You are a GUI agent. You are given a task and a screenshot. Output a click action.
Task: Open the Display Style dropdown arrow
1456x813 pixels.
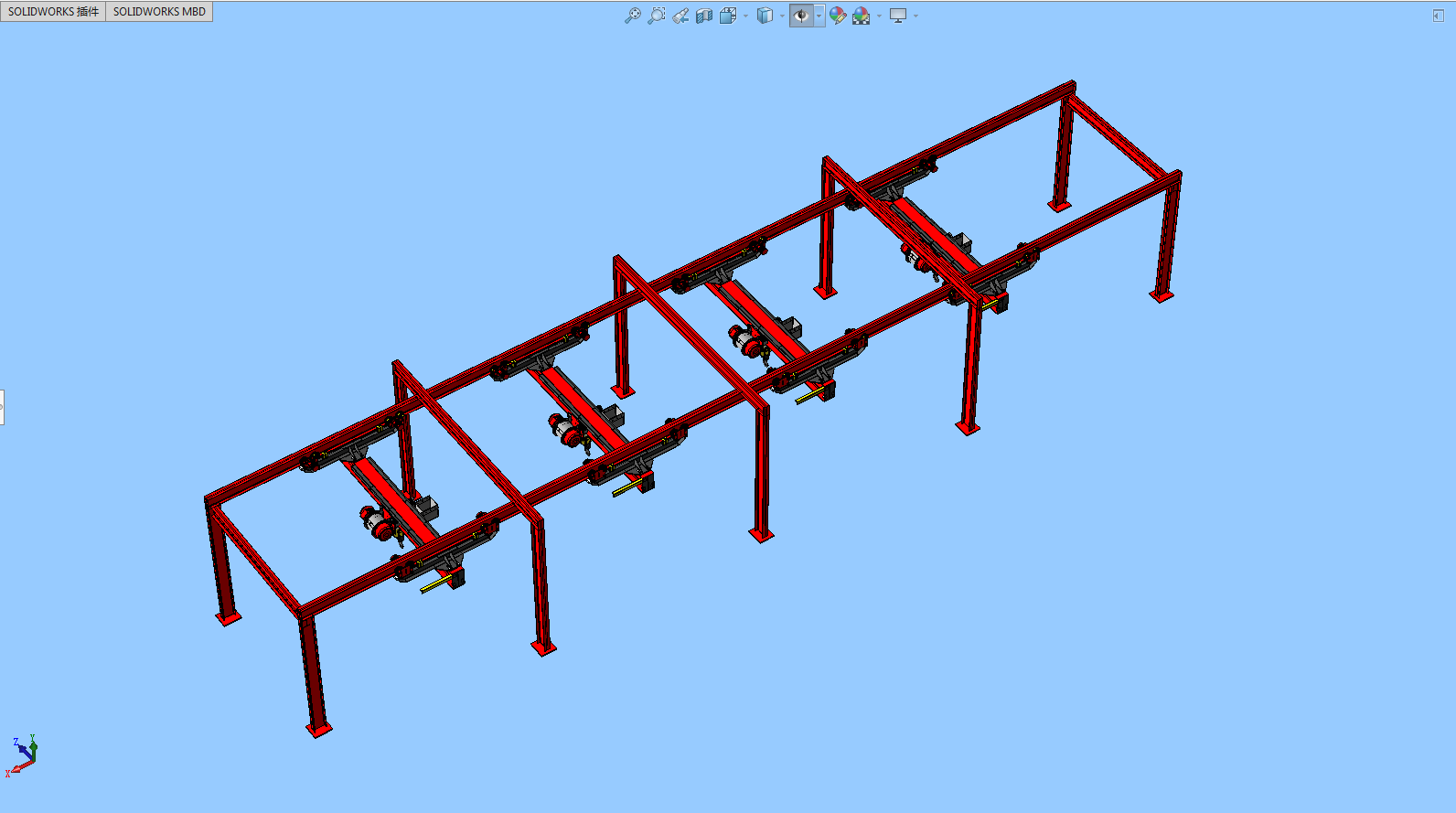coord(782,16)
